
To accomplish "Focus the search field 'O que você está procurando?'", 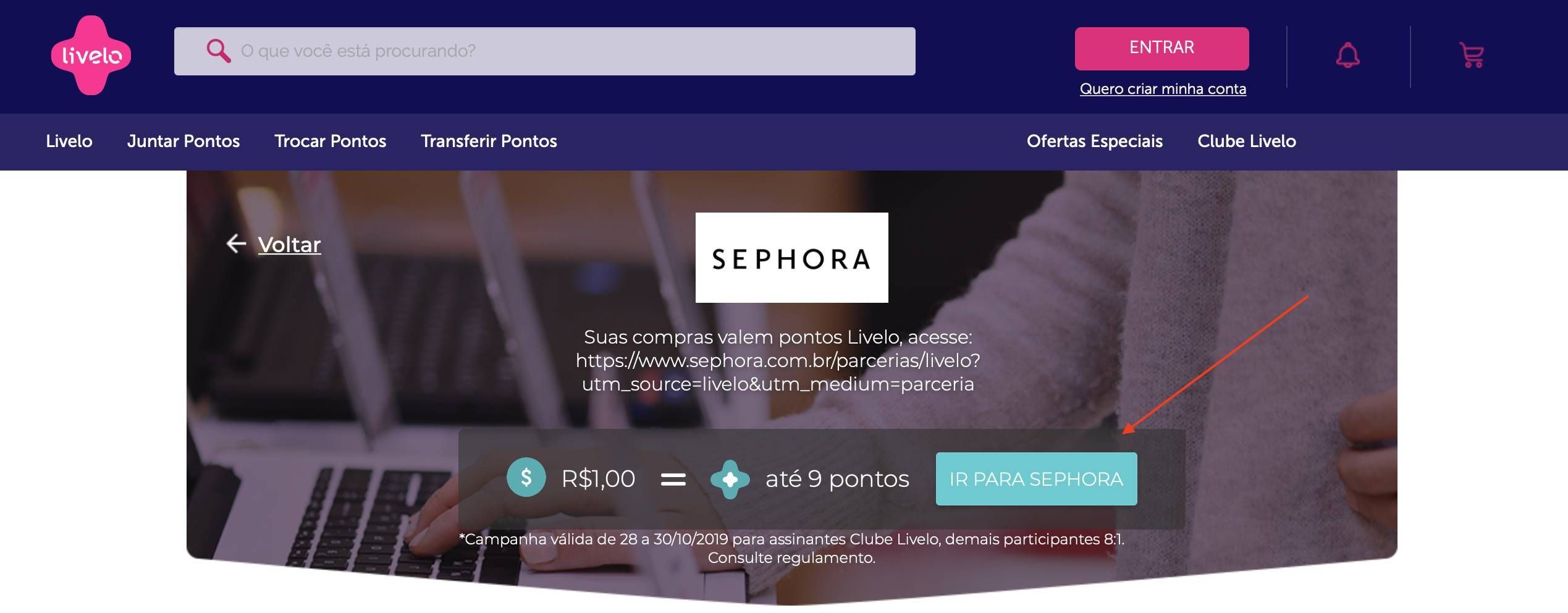I will pos(544,51).
